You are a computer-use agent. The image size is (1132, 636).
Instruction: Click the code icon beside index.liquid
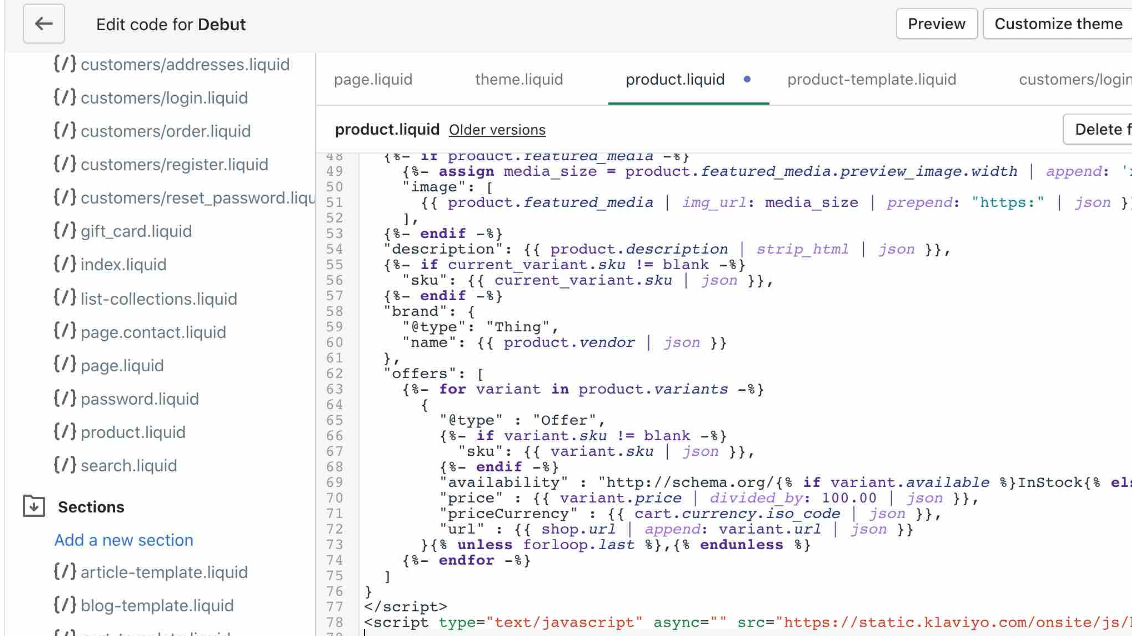64,265
